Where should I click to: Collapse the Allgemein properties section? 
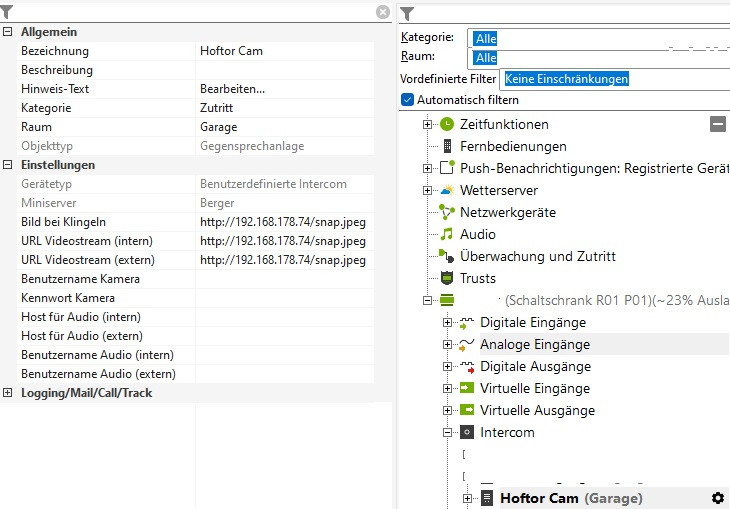[8, 32]
